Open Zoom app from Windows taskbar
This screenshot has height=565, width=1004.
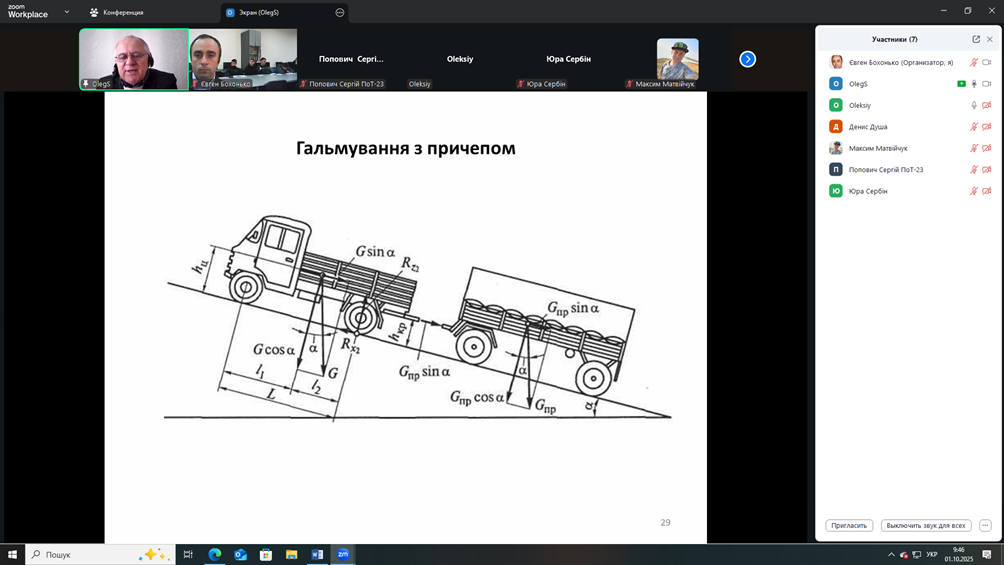tap(343, 554)
